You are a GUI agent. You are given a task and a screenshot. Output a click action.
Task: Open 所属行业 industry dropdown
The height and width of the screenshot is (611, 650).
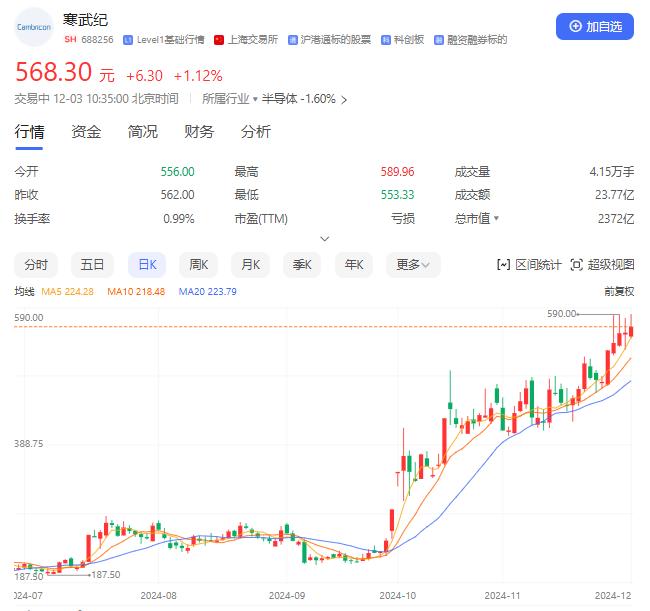(230, 99)
